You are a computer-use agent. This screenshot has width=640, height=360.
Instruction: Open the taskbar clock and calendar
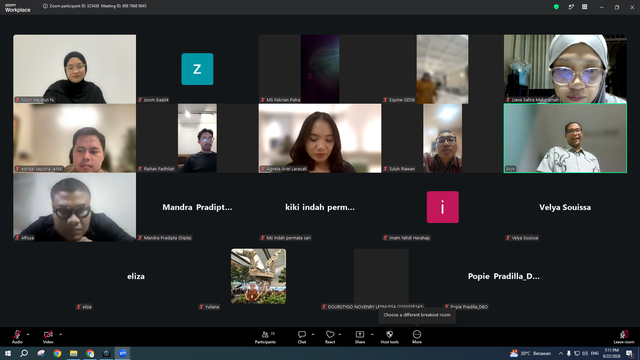pos(611,353)
